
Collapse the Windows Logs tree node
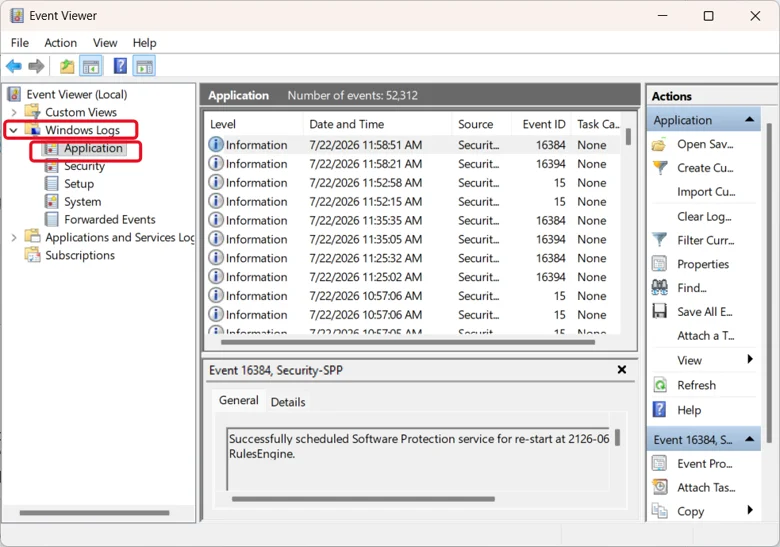pyautogui.click(x=14, y=130)
